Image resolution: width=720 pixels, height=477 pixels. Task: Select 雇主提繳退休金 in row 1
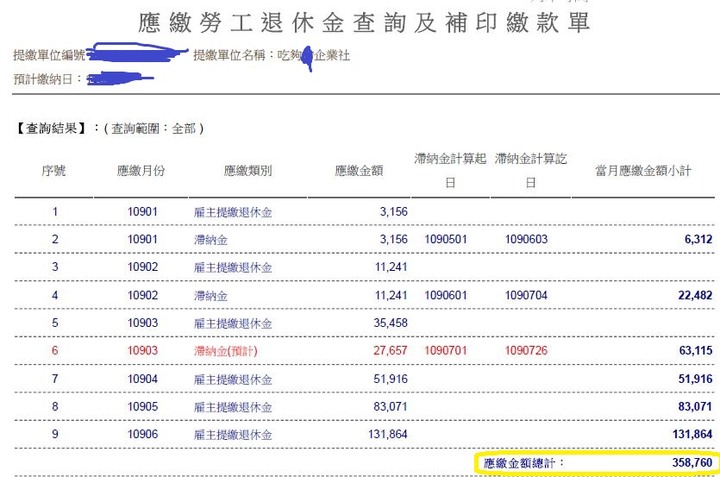coord(233,212)
